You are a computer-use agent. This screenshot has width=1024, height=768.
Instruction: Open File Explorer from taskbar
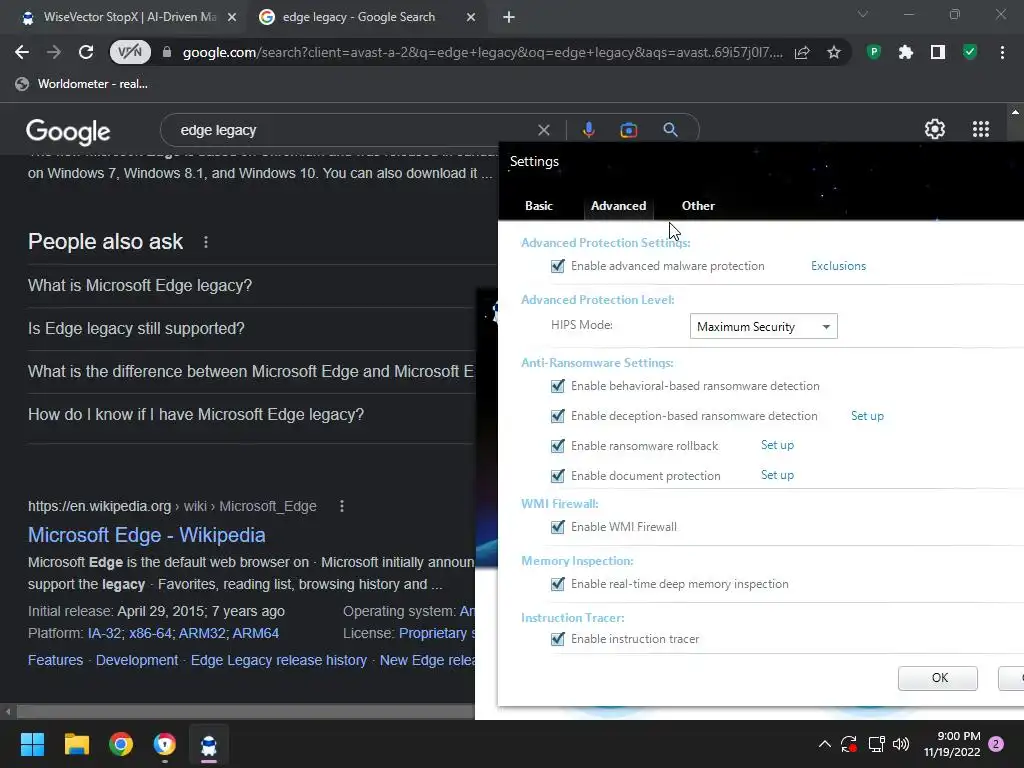point(76,744)
